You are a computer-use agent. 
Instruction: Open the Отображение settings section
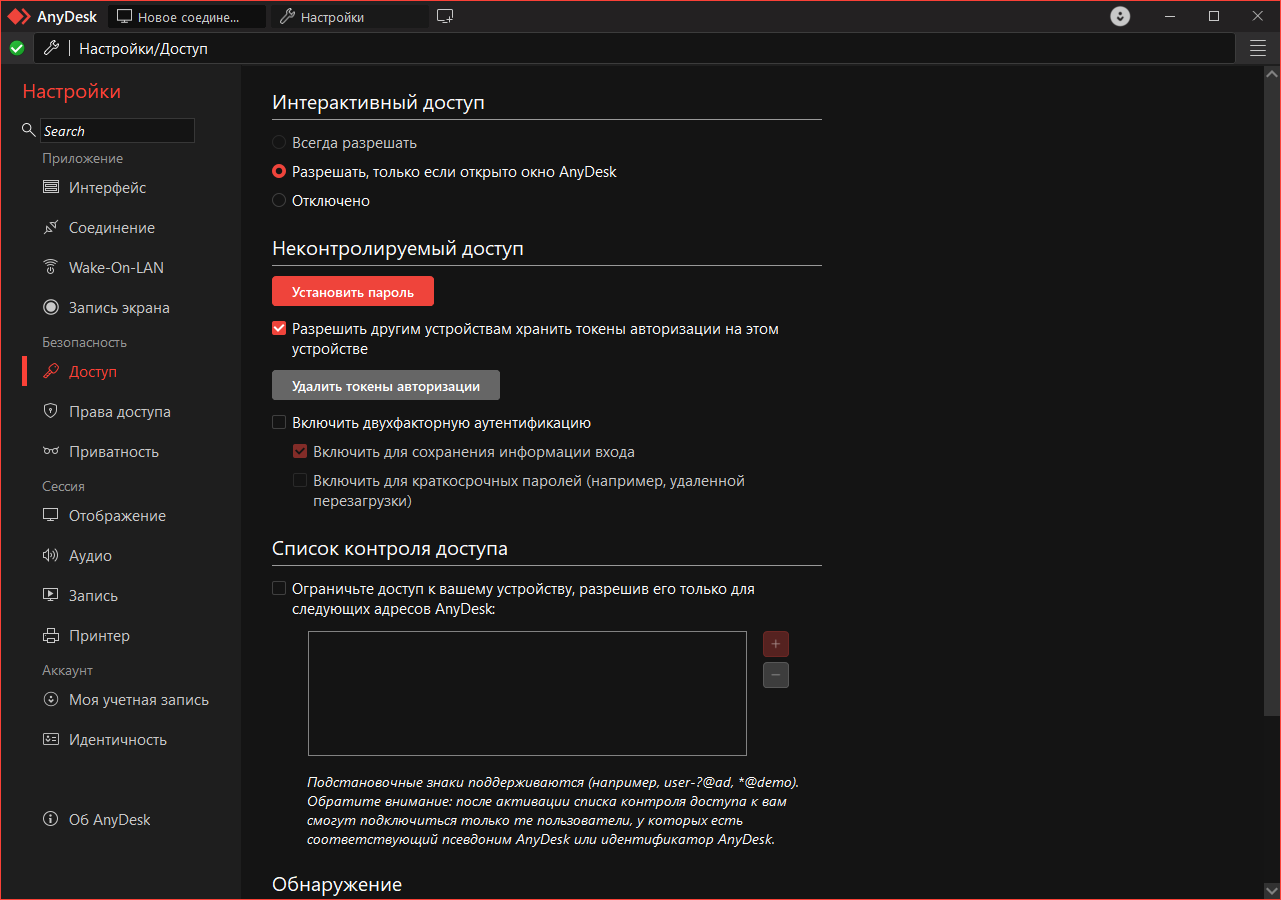point(117,516)
